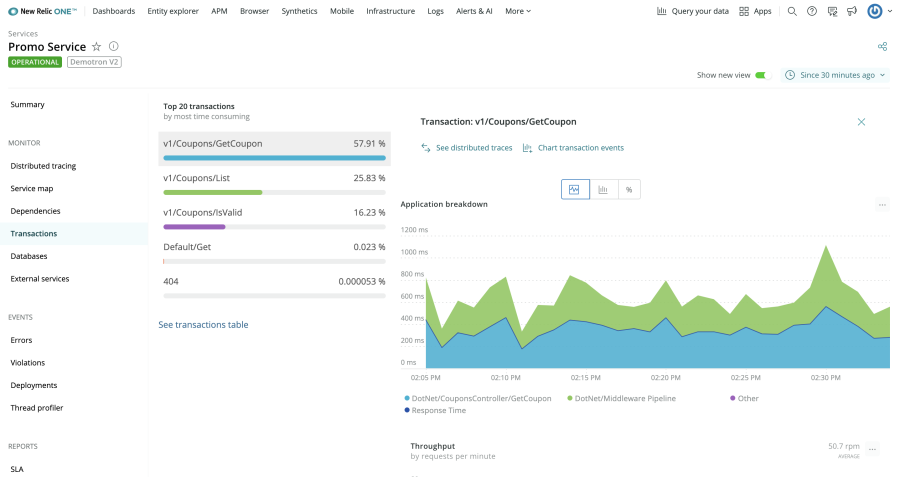Select the area chart view icon
Screen dimensions: 900x477
point(575,189)
